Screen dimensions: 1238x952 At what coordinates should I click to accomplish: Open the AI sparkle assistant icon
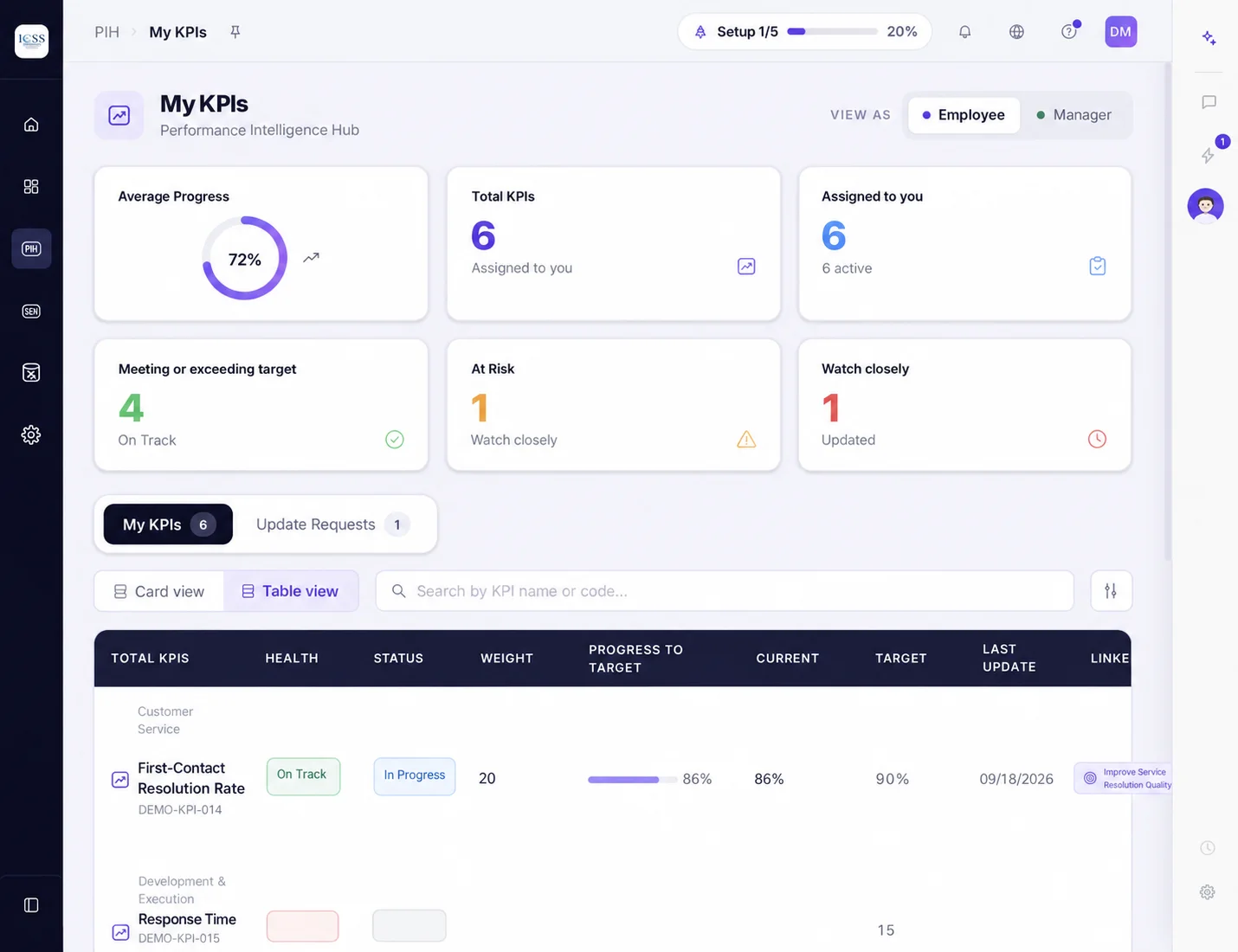click(1209, 37)
